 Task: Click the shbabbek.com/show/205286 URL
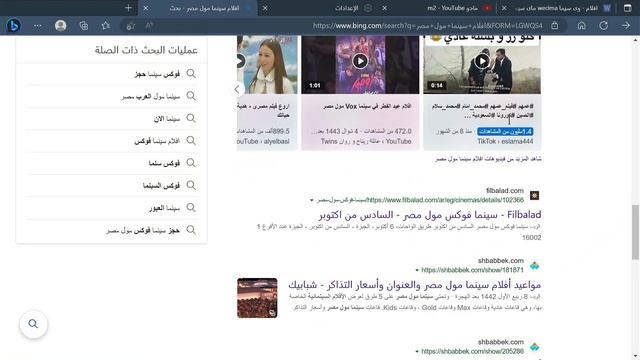tap(472, 351)
